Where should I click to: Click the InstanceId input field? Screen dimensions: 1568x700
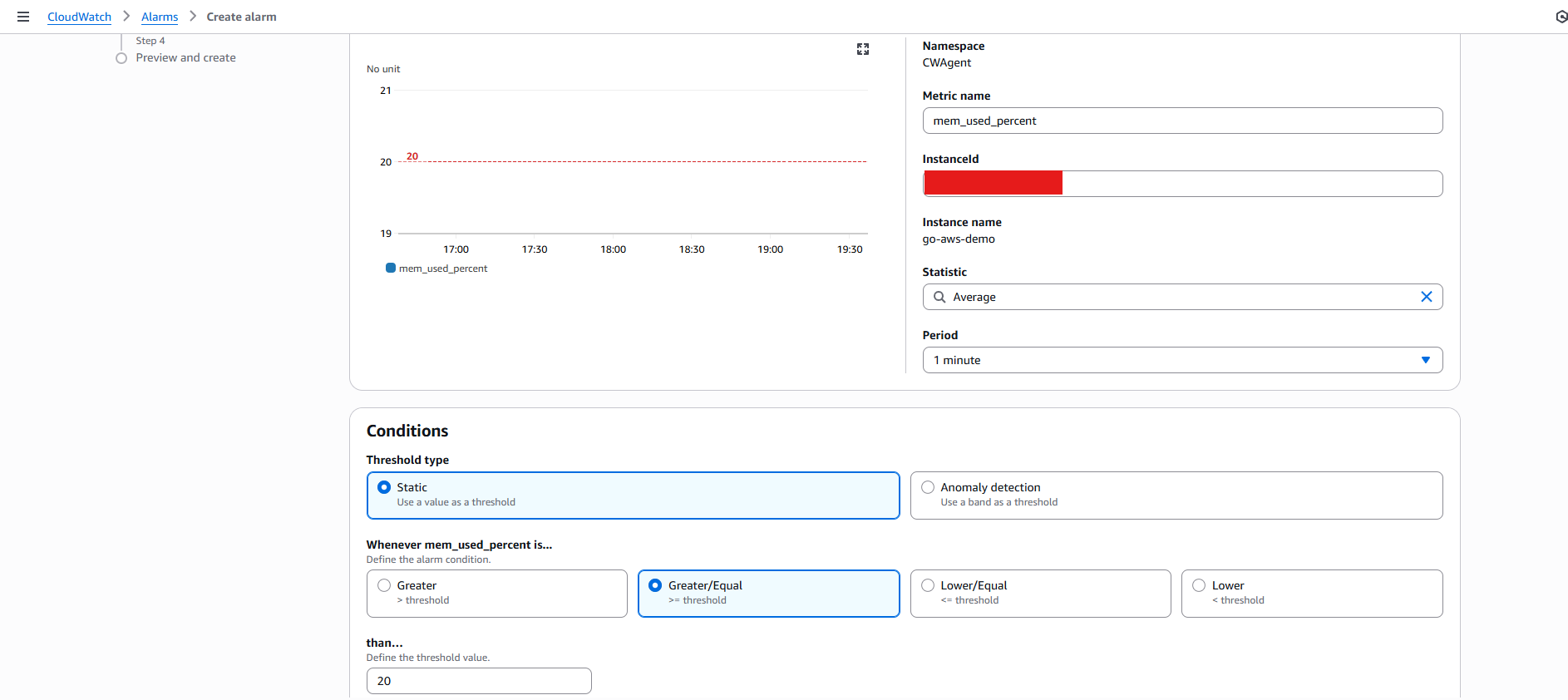(x=1251, y=184)
